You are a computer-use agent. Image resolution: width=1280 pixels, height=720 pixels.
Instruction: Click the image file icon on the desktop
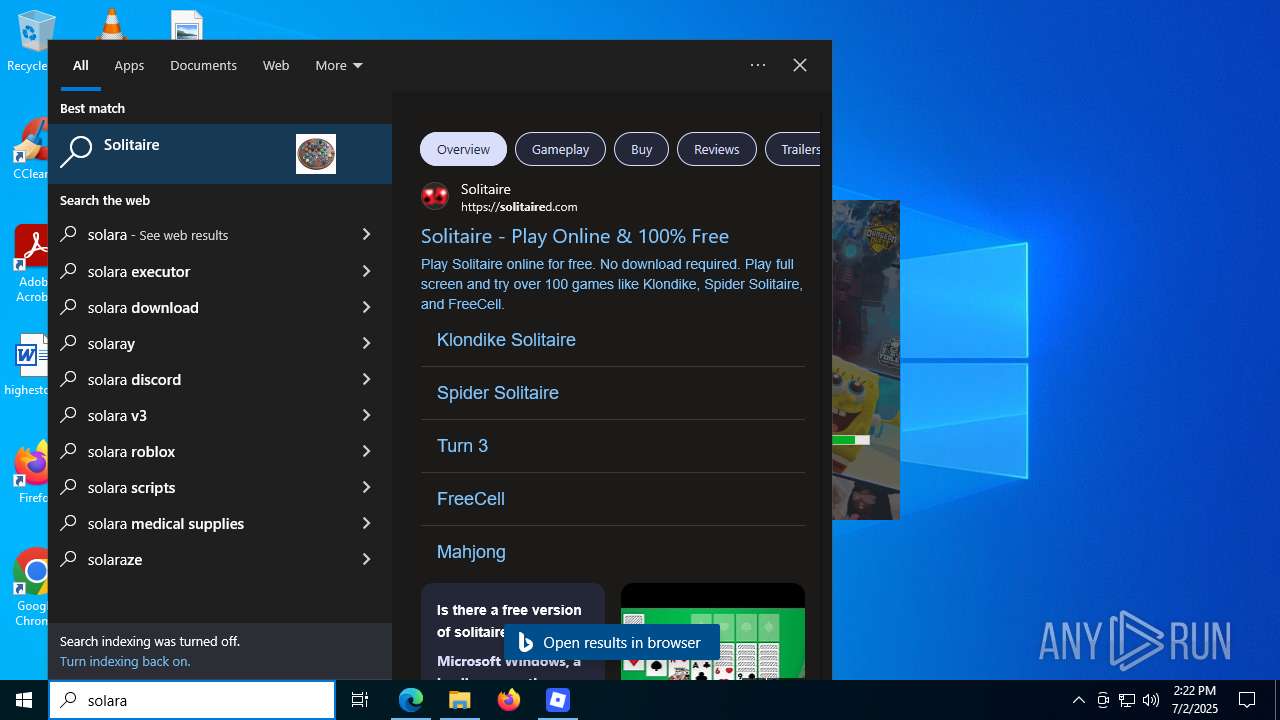click(x=187, y=26)
